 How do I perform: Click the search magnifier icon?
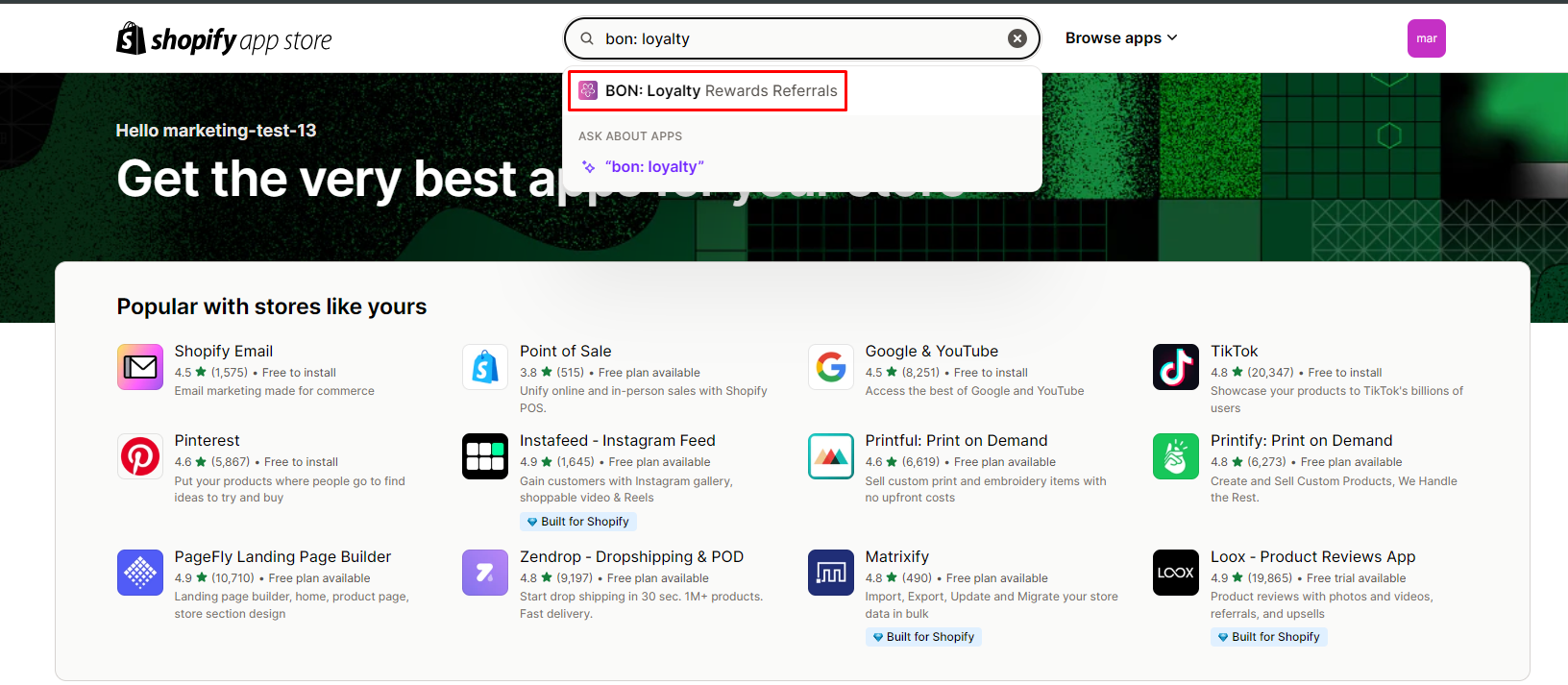pyautogui.click(x=587, y=38)
